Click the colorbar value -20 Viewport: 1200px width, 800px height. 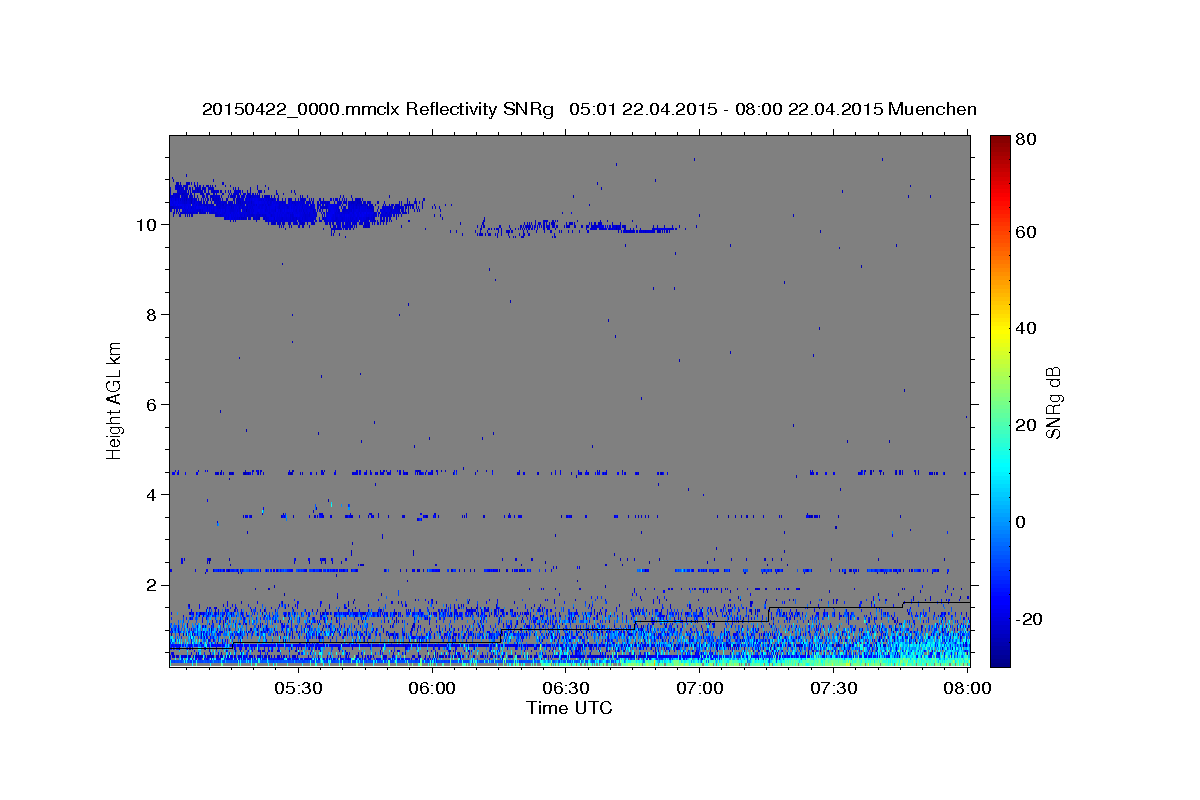1028,619
